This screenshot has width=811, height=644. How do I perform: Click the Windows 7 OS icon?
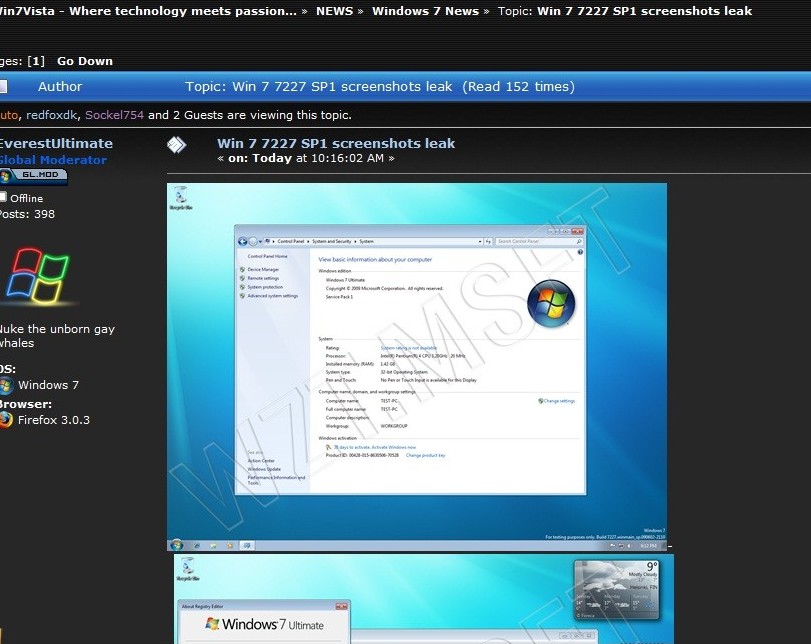pos(6,385)
